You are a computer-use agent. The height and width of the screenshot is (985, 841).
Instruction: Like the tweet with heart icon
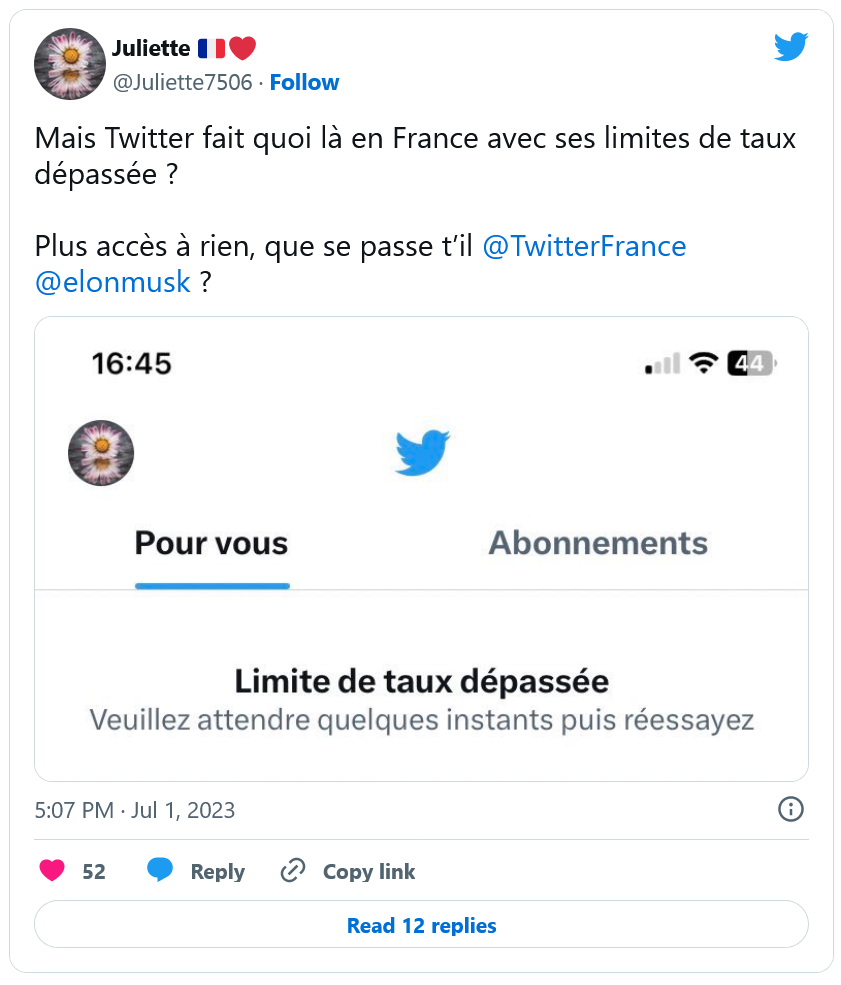[52, 871]
